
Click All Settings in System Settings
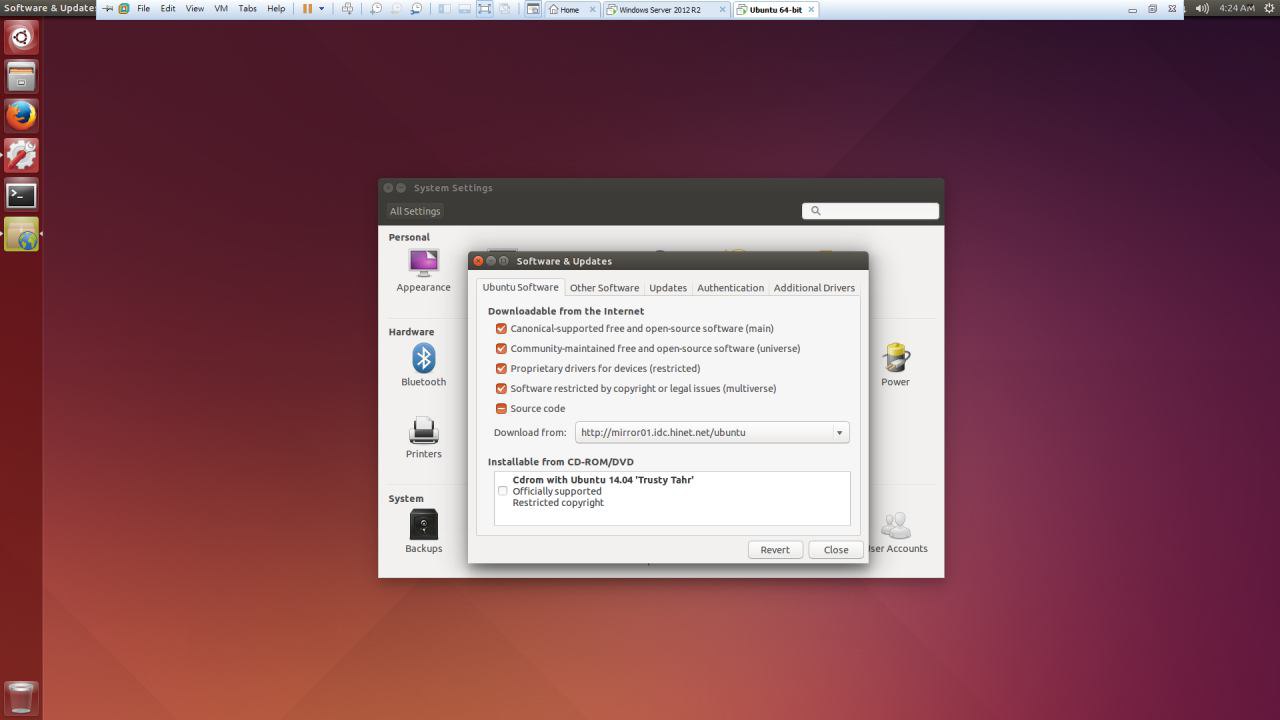(x=415, y=211)
